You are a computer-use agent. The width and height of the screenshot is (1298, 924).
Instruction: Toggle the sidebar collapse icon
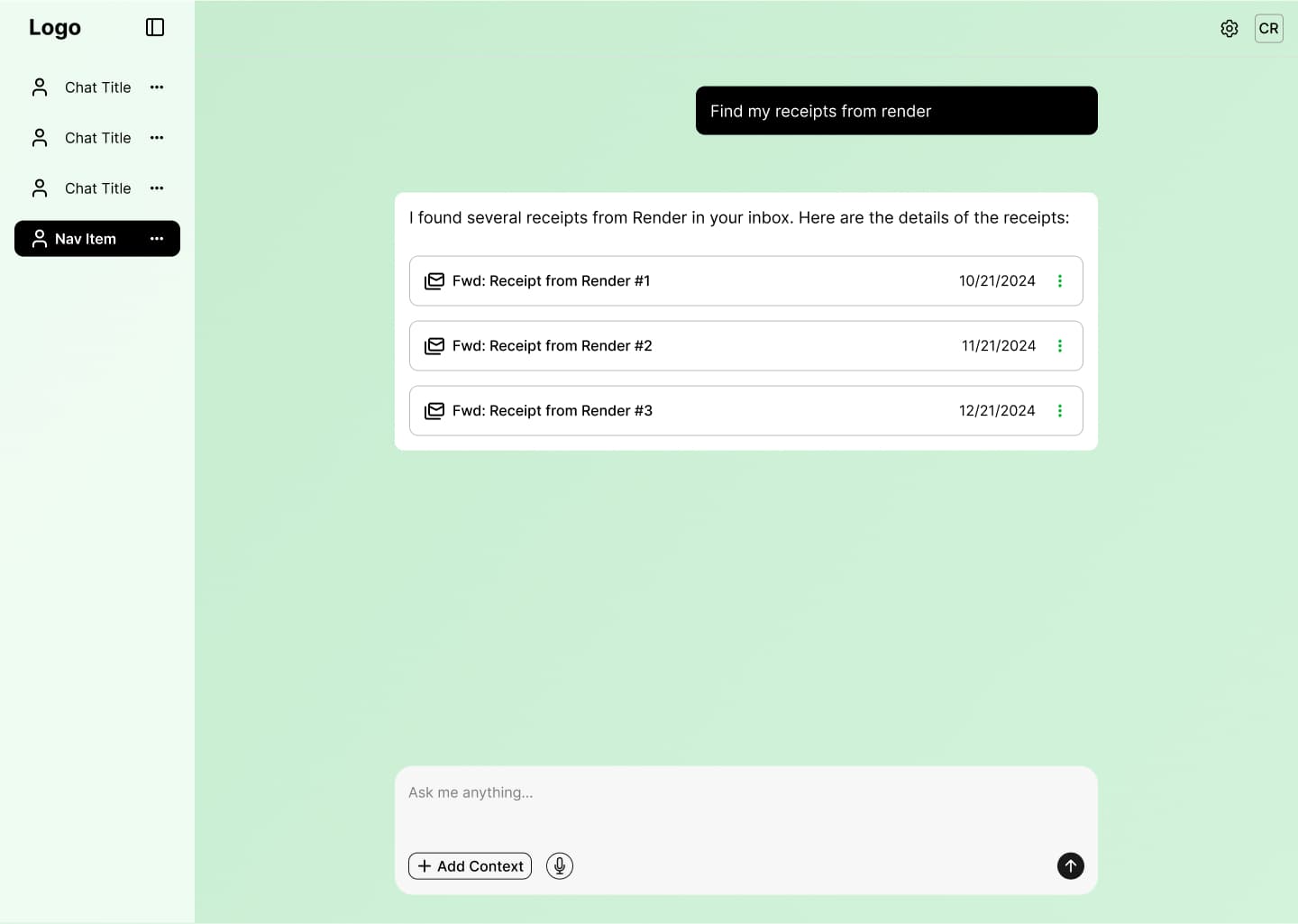point(155,28)
